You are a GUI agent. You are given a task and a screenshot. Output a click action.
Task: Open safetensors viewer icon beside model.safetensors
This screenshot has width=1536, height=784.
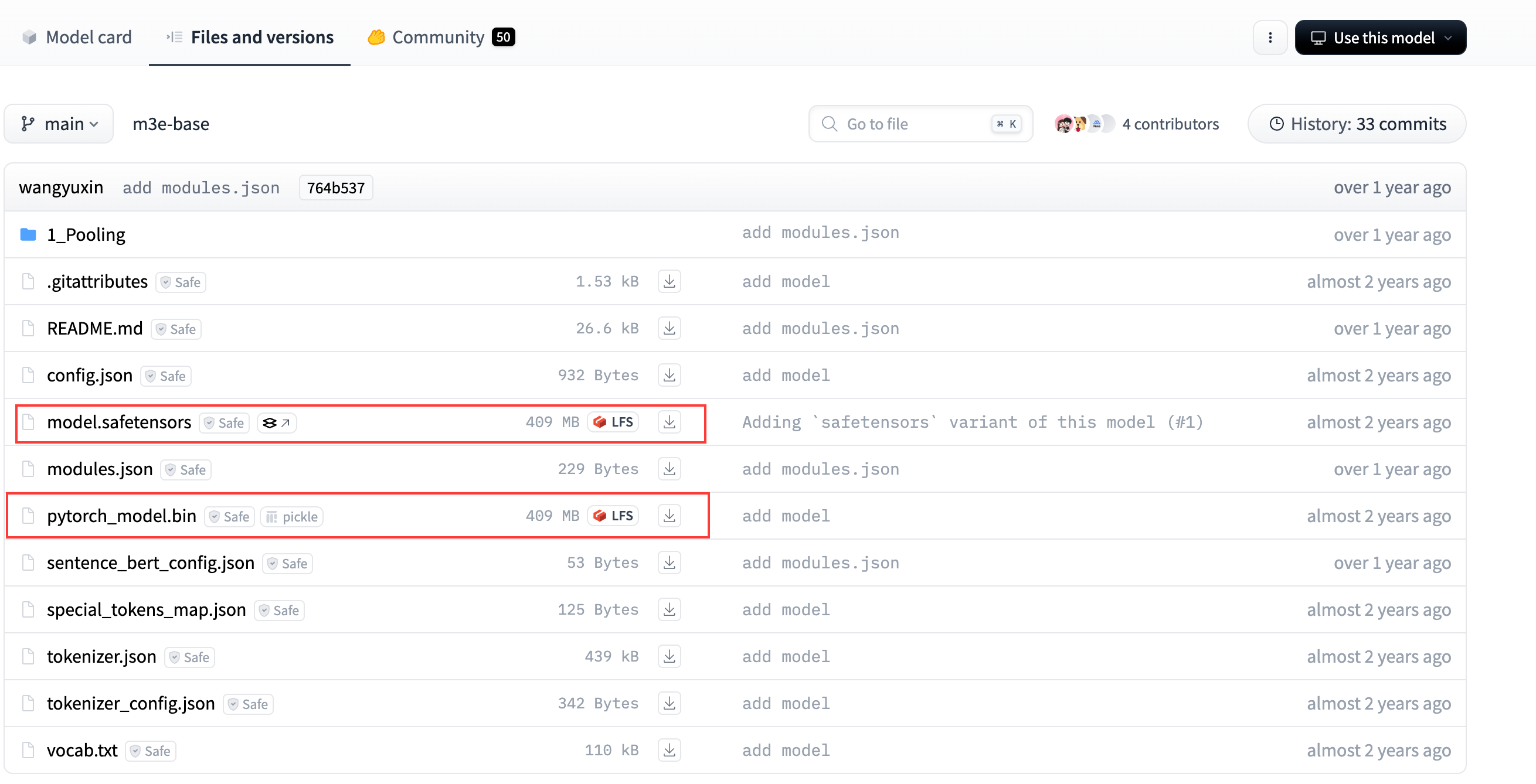click(277, 422)
